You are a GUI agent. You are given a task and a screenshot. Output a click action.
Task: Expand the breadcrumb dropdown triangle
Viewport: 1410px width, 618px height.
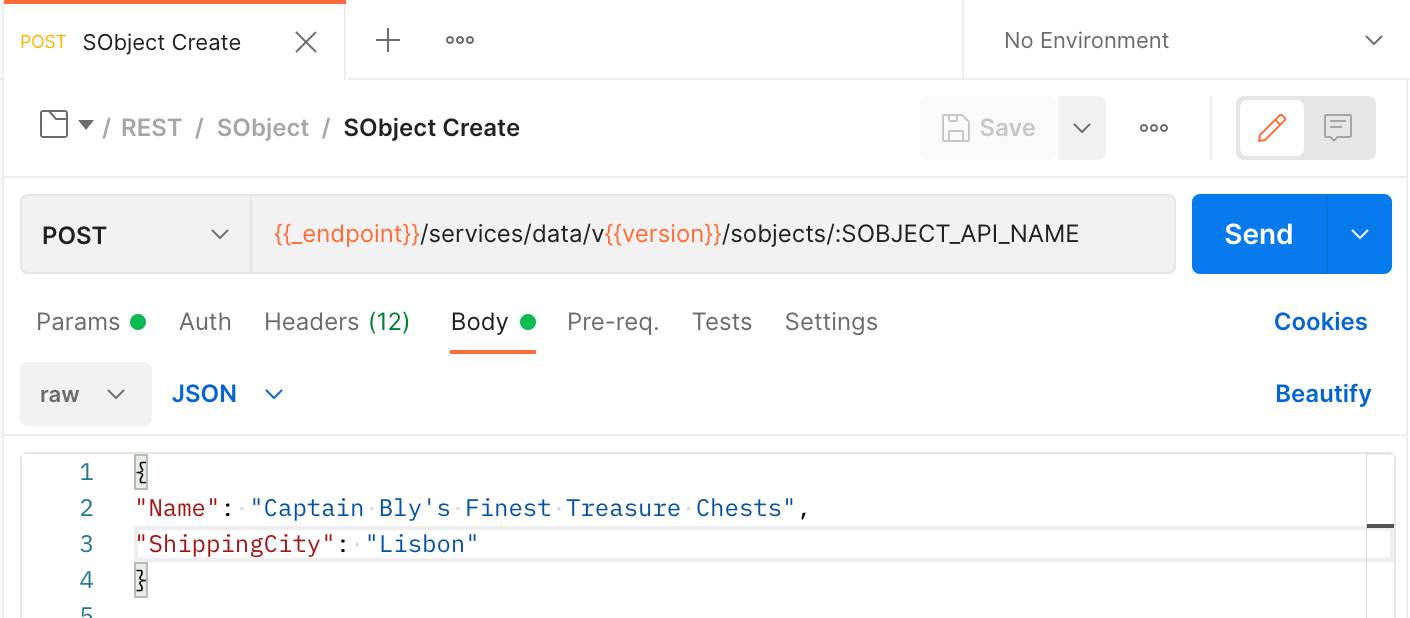click(86, 125)
